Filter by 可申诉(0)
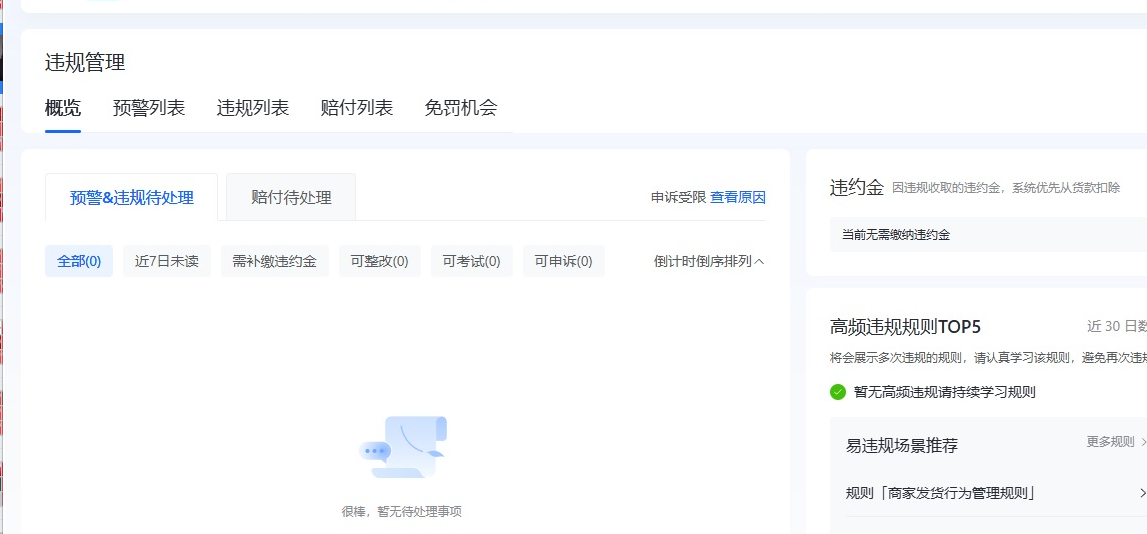1147x534 pixels. pos(563,261)
